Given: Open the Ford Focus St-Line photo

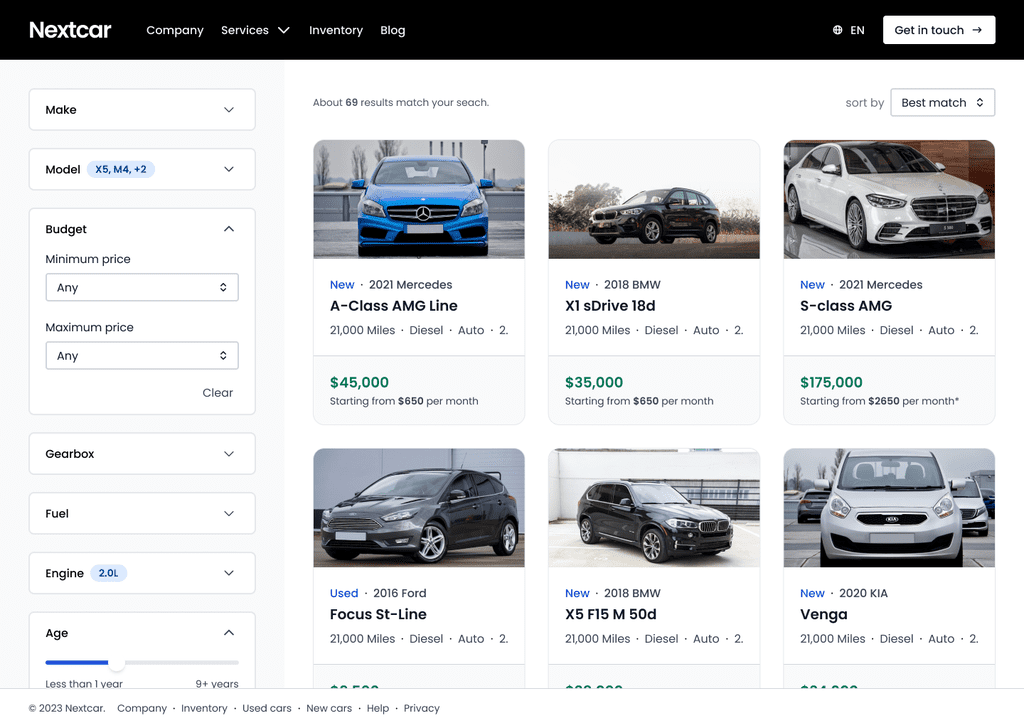Looking at the screenshot, I should pyautogui.click(x=419, y=507).
